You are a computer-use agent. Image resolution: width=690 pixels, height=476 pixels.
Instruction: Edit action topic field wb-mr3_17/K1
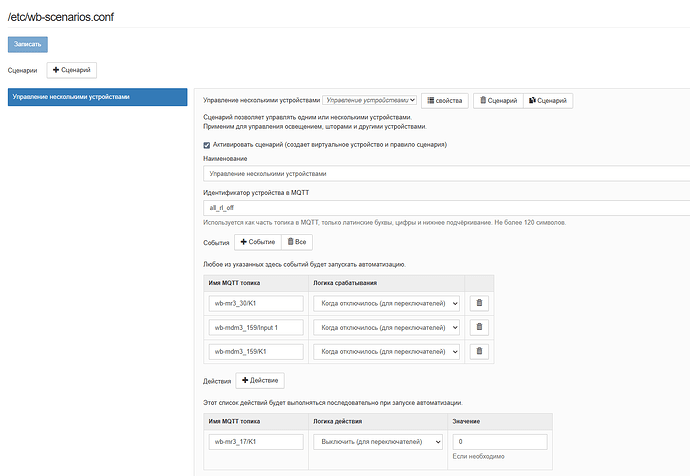click(256, 442)
